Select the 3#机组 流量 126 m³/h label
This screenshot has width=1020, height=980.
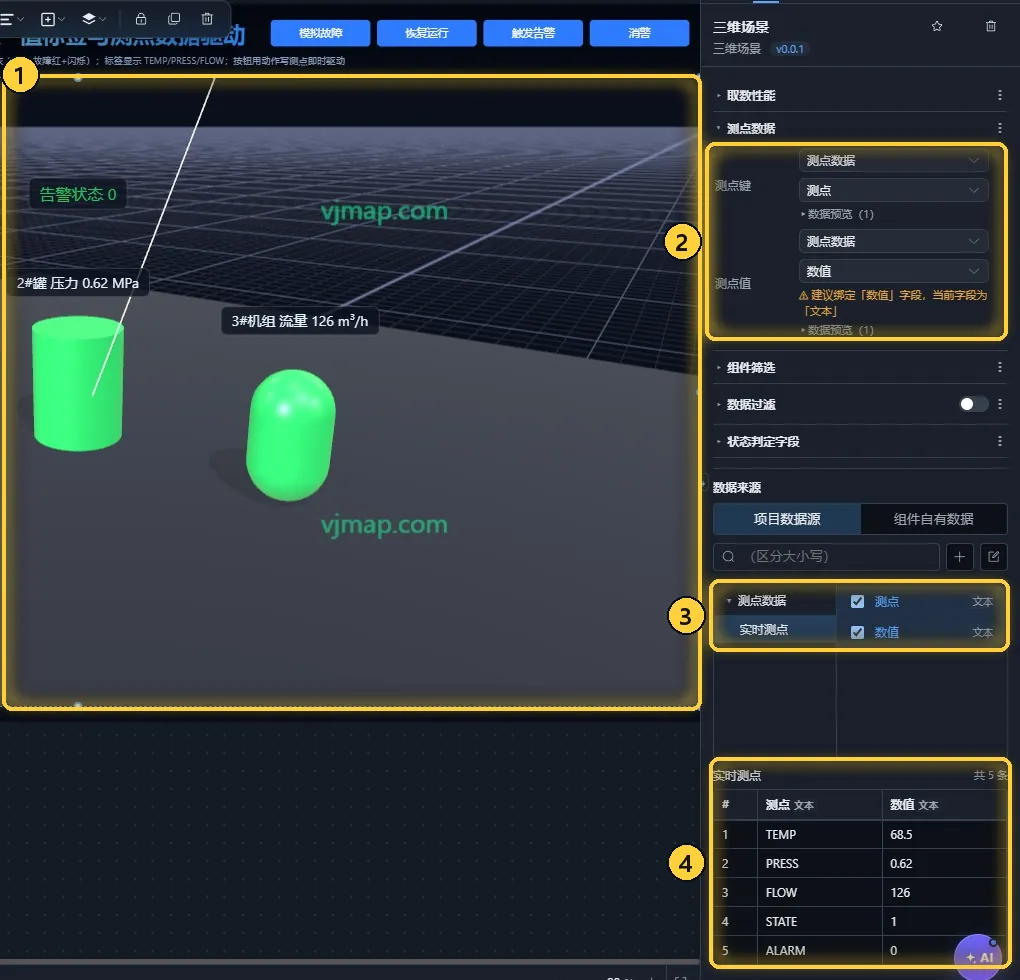[x=300, y=321]
